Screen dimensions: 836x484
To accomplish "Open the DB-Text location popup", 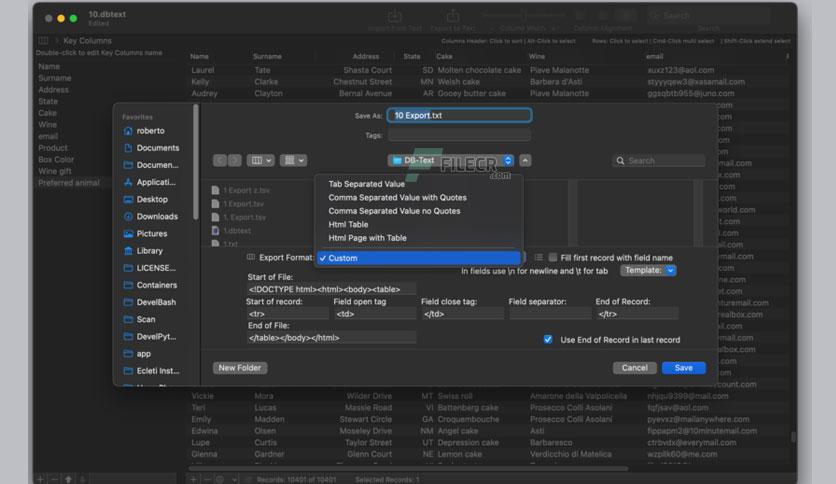I will (451, 160).
